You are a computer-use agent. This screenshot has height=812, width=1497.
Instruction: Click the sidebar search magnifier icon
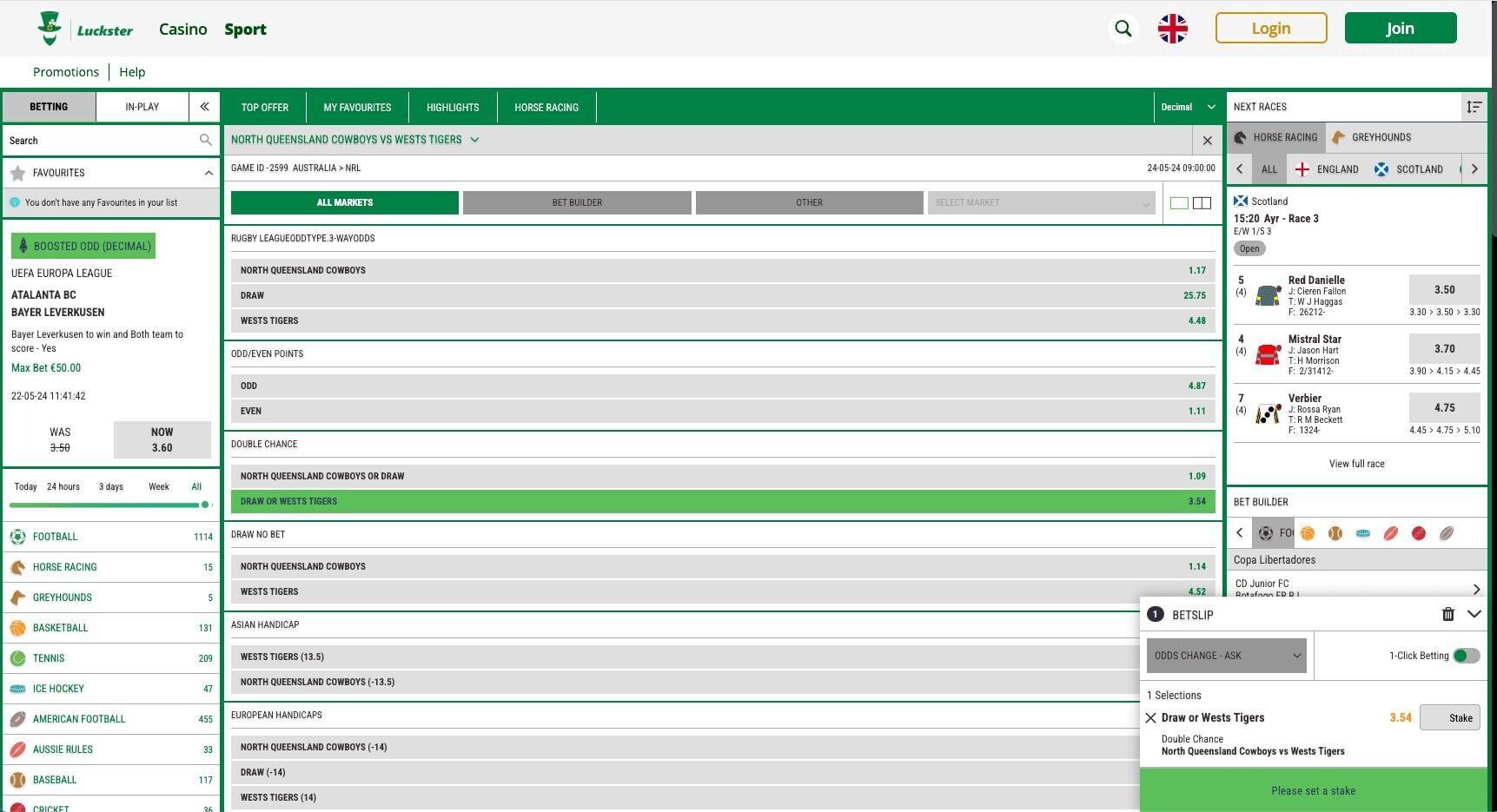pyautogui.click(x=206, y=140)
